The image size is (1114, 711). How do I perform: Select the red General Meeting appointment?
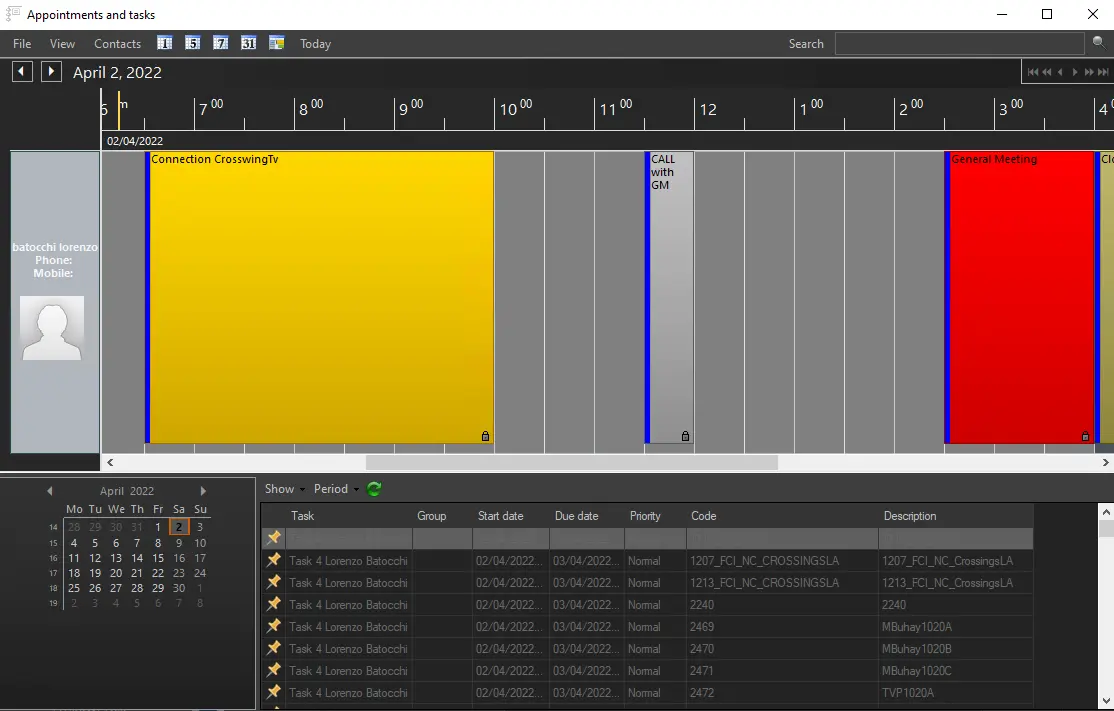click(x=1020, y=300)
